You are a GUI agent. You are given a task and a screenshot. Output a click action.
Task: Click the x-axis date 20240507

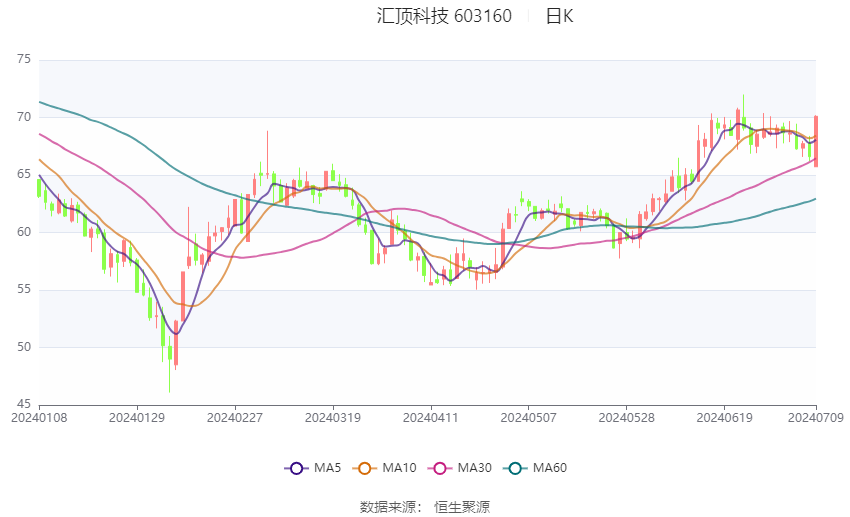pyautogui.click(x=529, y=418)
